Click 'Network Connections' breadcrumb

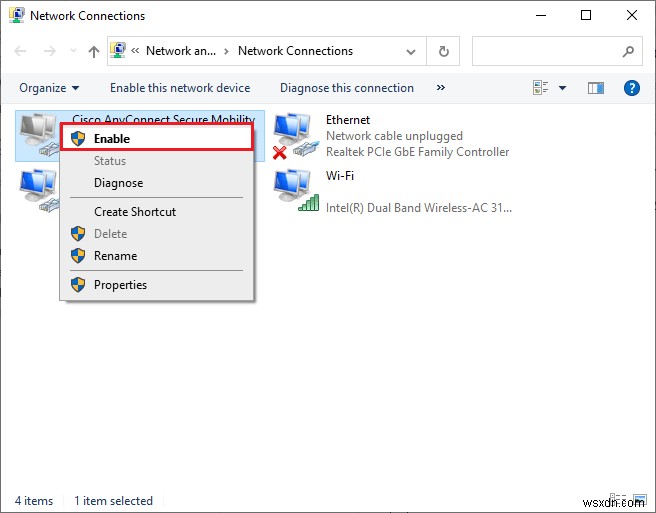pos(295,51)
